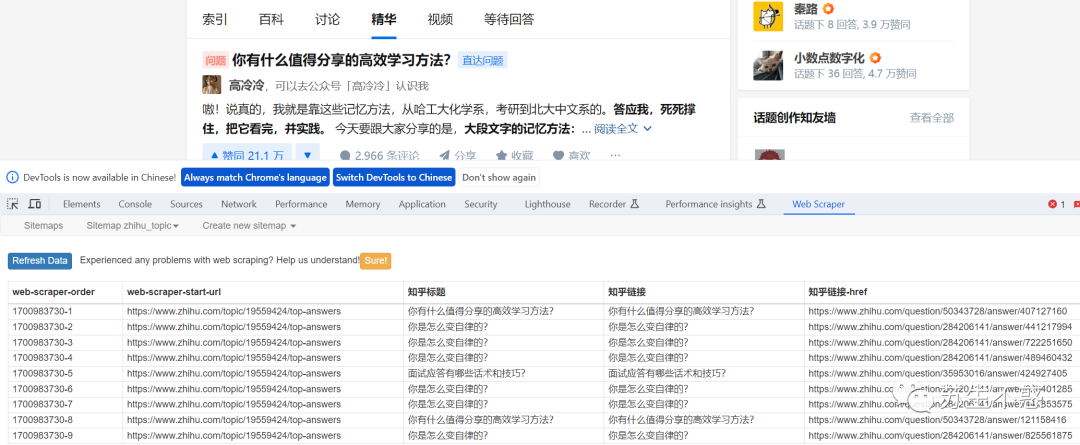Click the red error count icon
The image size is (1080, 445).
click(1052, 204)
